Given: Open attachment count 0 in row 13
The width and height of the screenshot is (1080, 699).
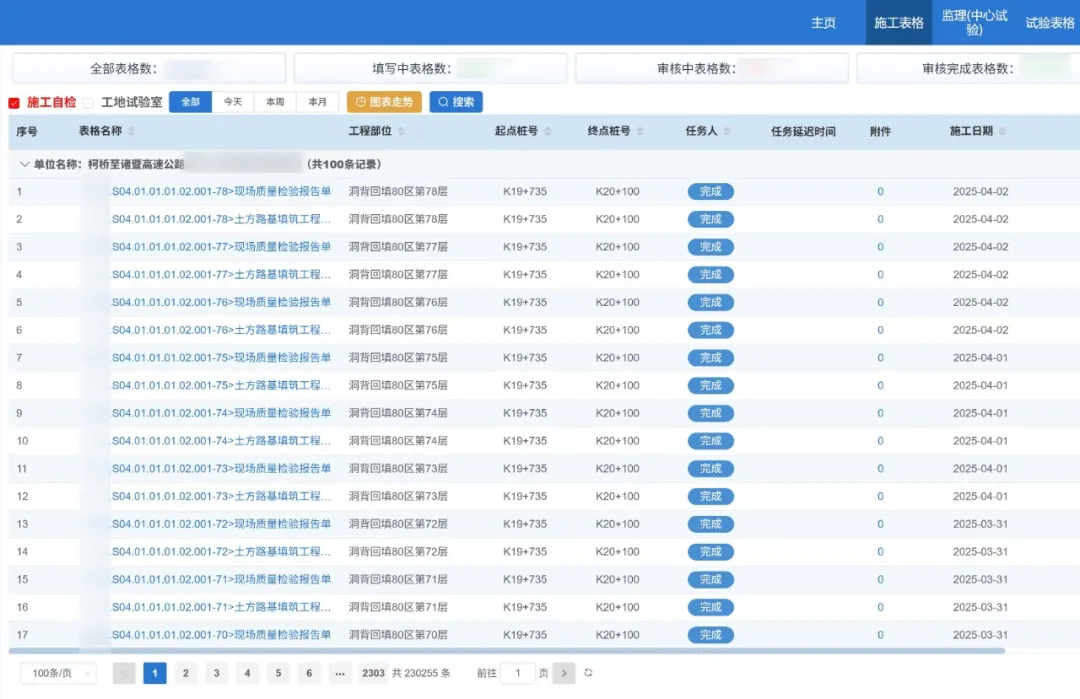Looking at the screenshot, I should coord(880,524).
